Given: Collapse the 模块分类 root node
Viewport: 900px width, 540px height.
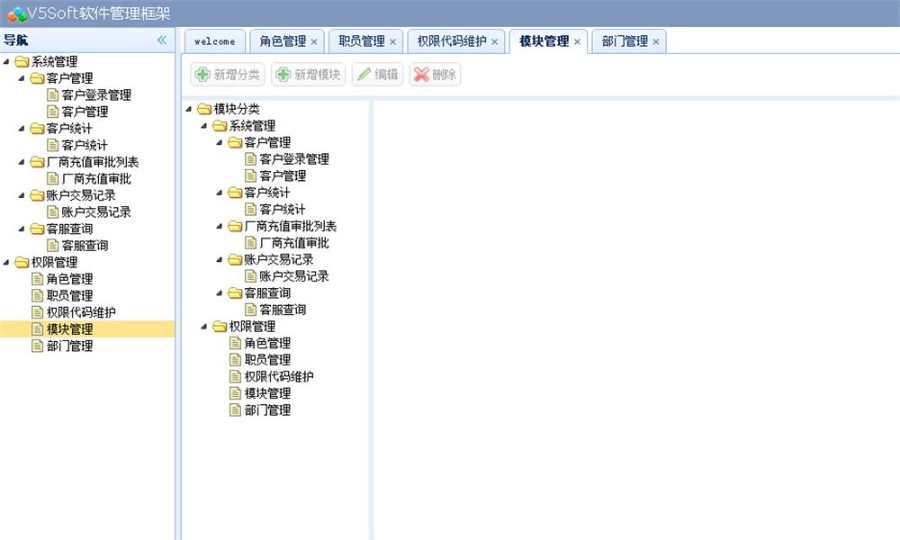Looking at the screenshot, I should pos(189,108).
